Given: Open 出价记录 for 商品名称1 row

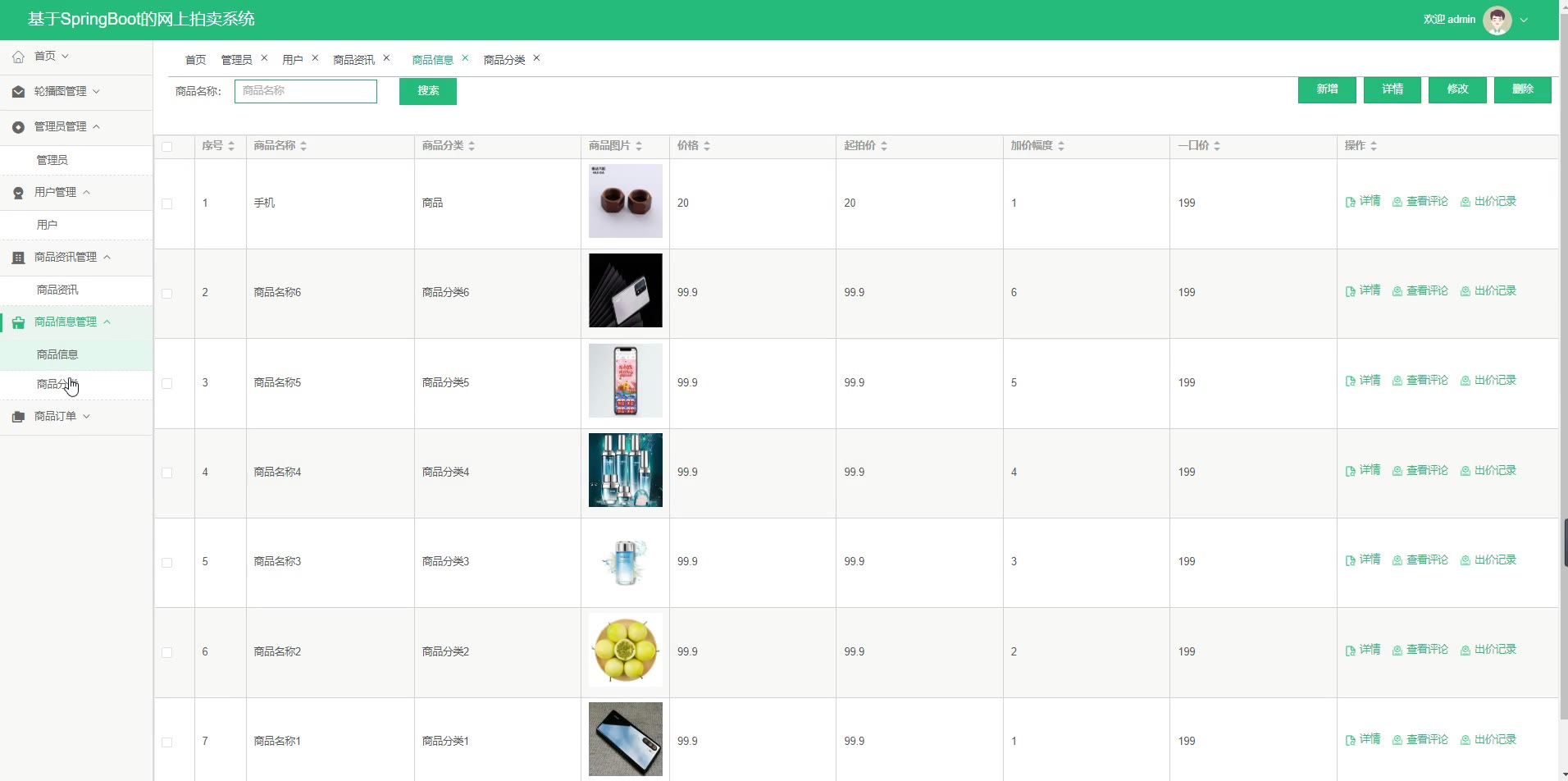Looking at the screenshot, I should click(1488, 739).
